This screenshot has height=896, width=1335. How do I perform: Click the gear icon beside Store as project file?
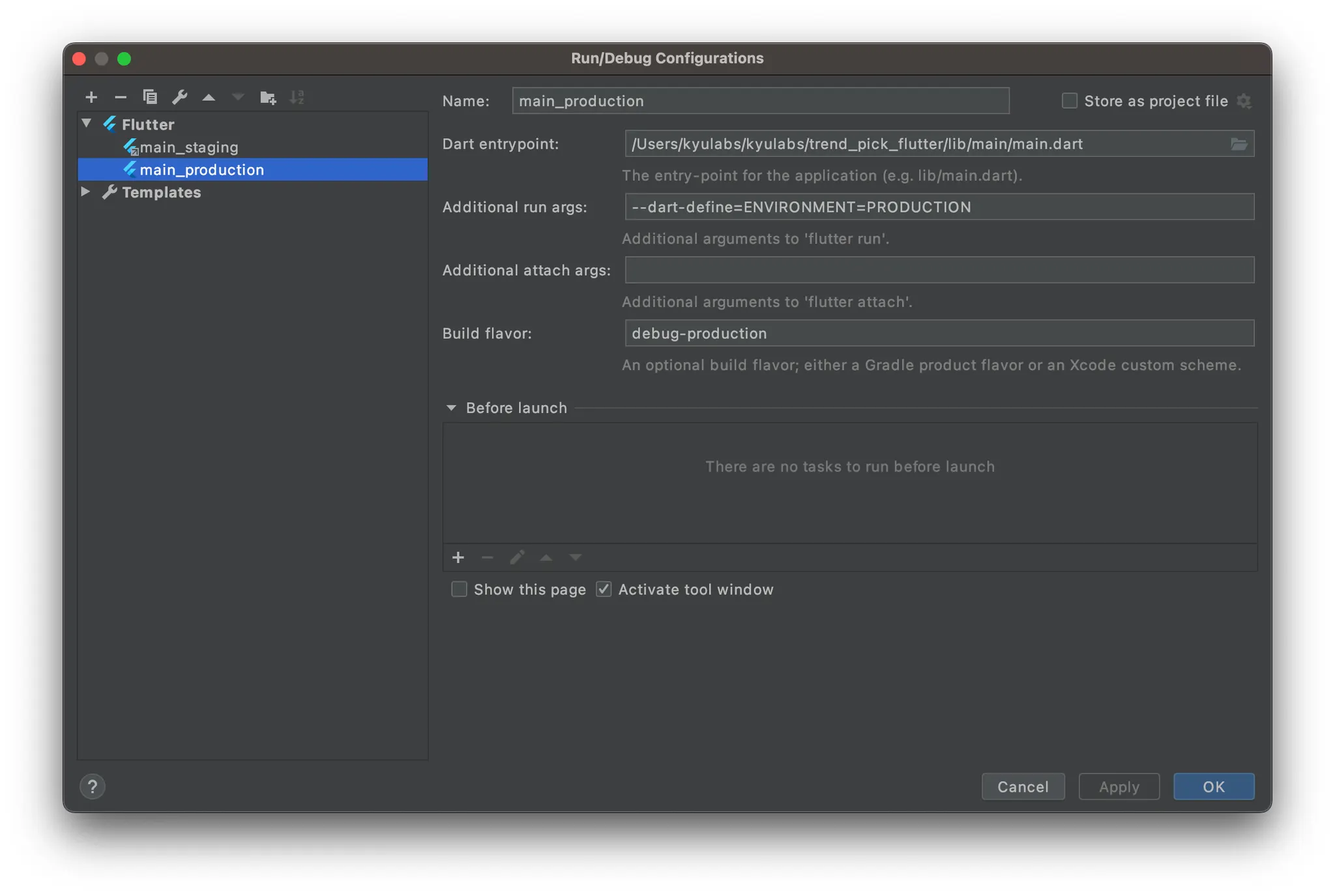1244,101
